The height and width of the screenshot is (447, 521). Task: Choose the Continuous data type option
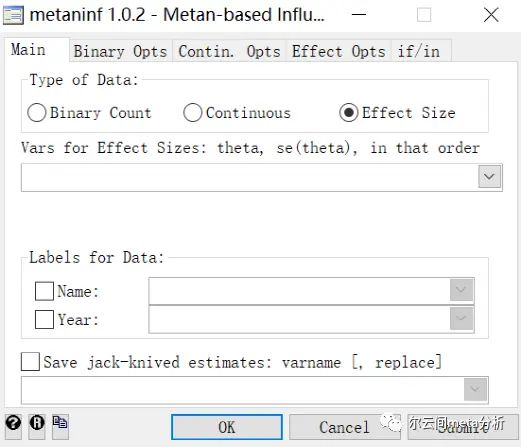[x=193, y=113]
